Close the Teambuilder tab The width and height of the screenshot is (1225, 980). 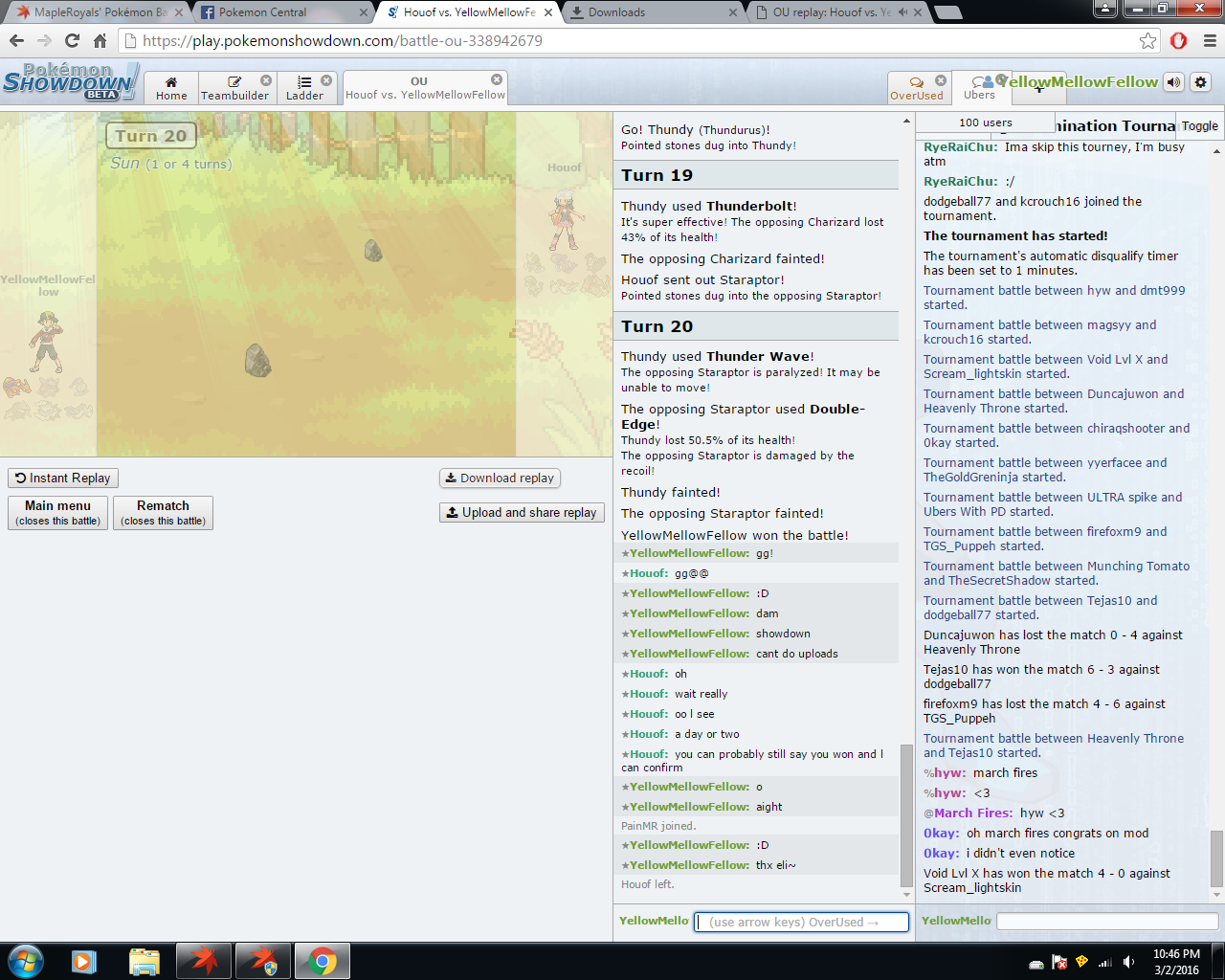coord(266,80)
